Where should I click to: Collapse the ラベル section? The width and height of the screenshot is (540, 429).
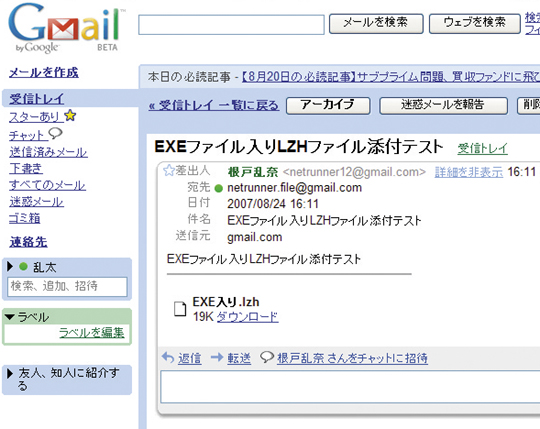[x=10, y=316]
